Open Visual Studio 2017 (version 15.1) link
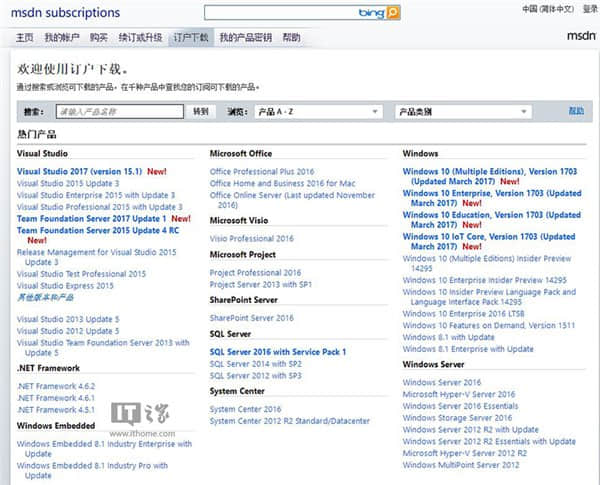 coord(79,171)
